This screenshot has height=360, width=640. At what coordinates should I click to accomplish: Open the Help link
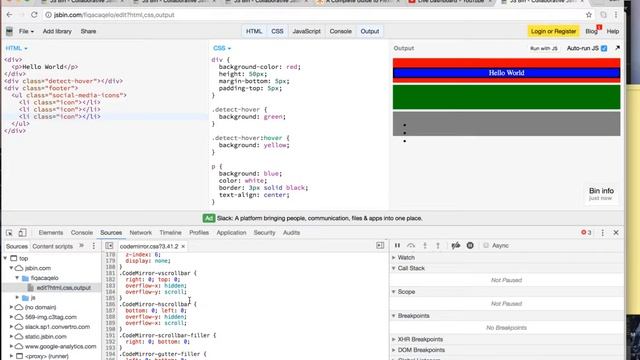pos(613,31)
